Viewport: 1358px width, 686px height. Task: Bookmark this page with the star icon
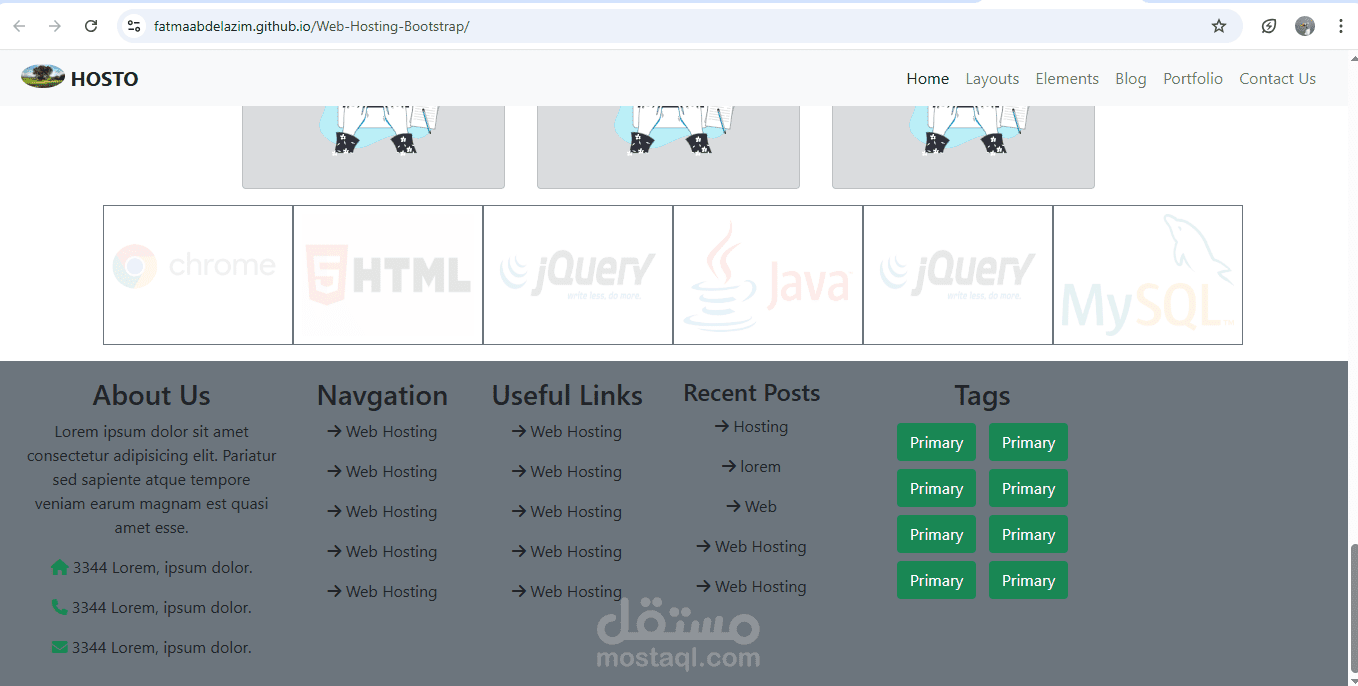pos(1219,26)
